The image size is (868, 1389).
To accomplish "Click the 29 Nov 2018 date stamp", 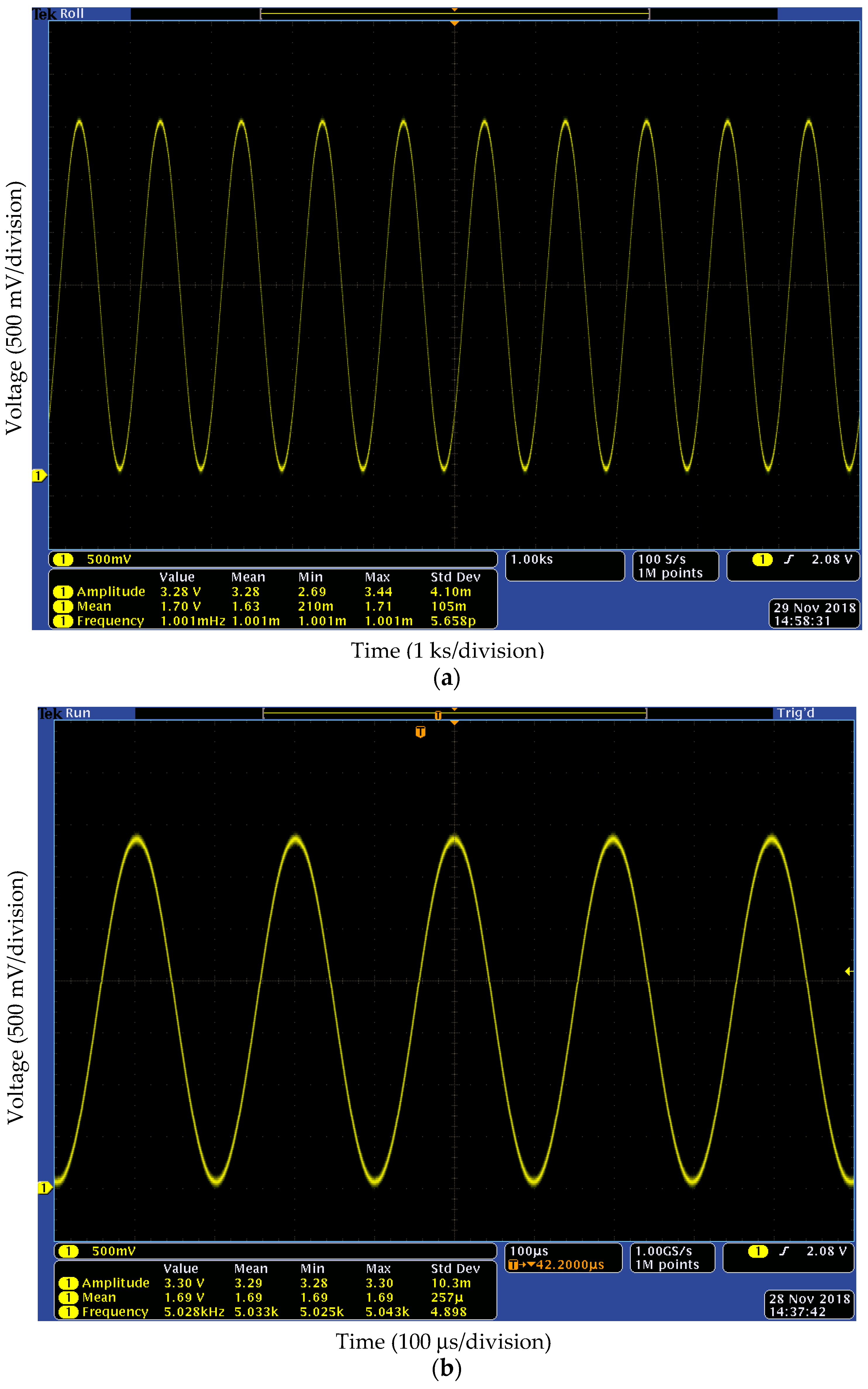I will [x=815, y=608].
